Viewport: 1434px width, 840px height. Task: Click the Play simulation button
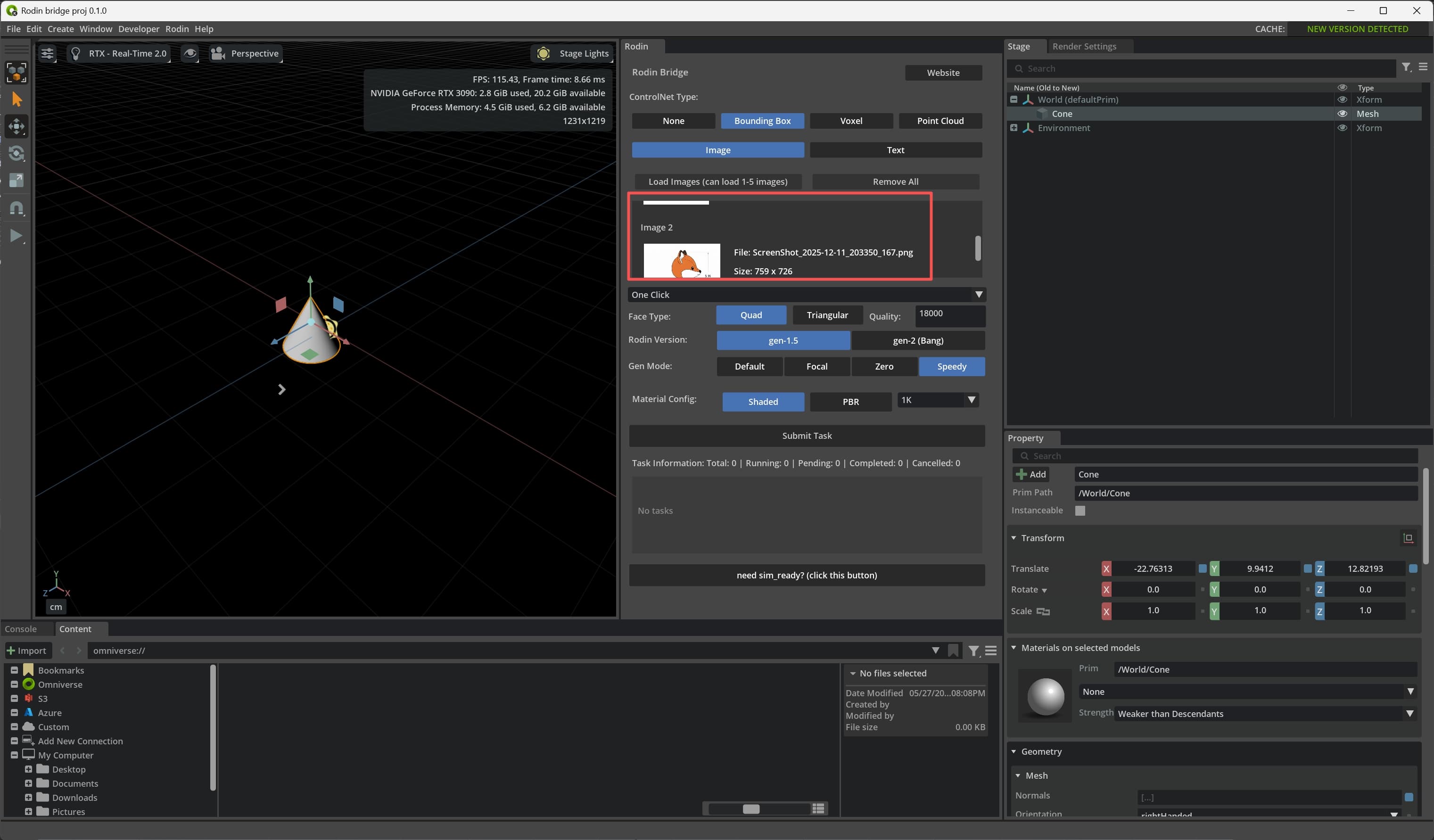point(16,235)
